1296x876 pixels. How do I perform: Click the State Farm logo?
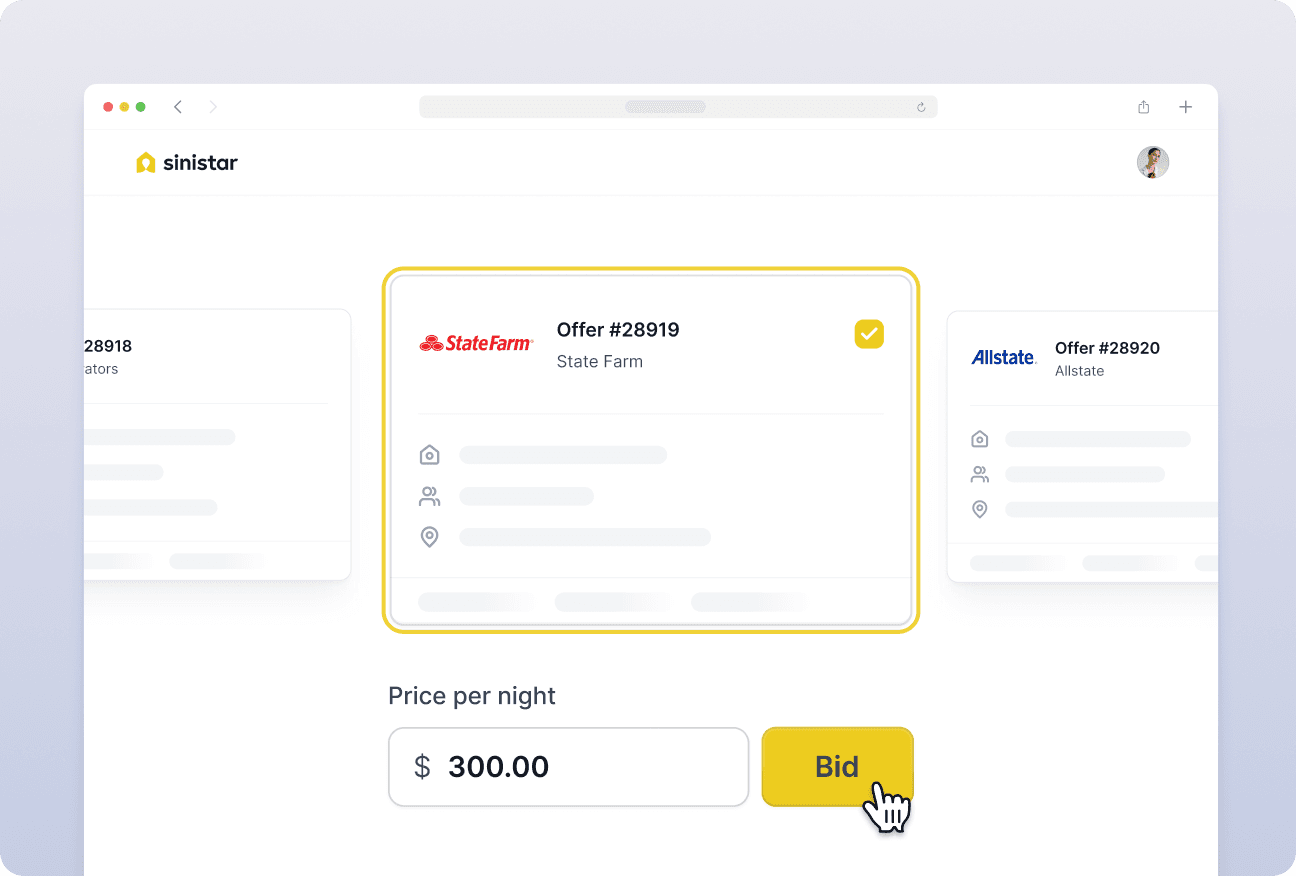pos(477,341)
